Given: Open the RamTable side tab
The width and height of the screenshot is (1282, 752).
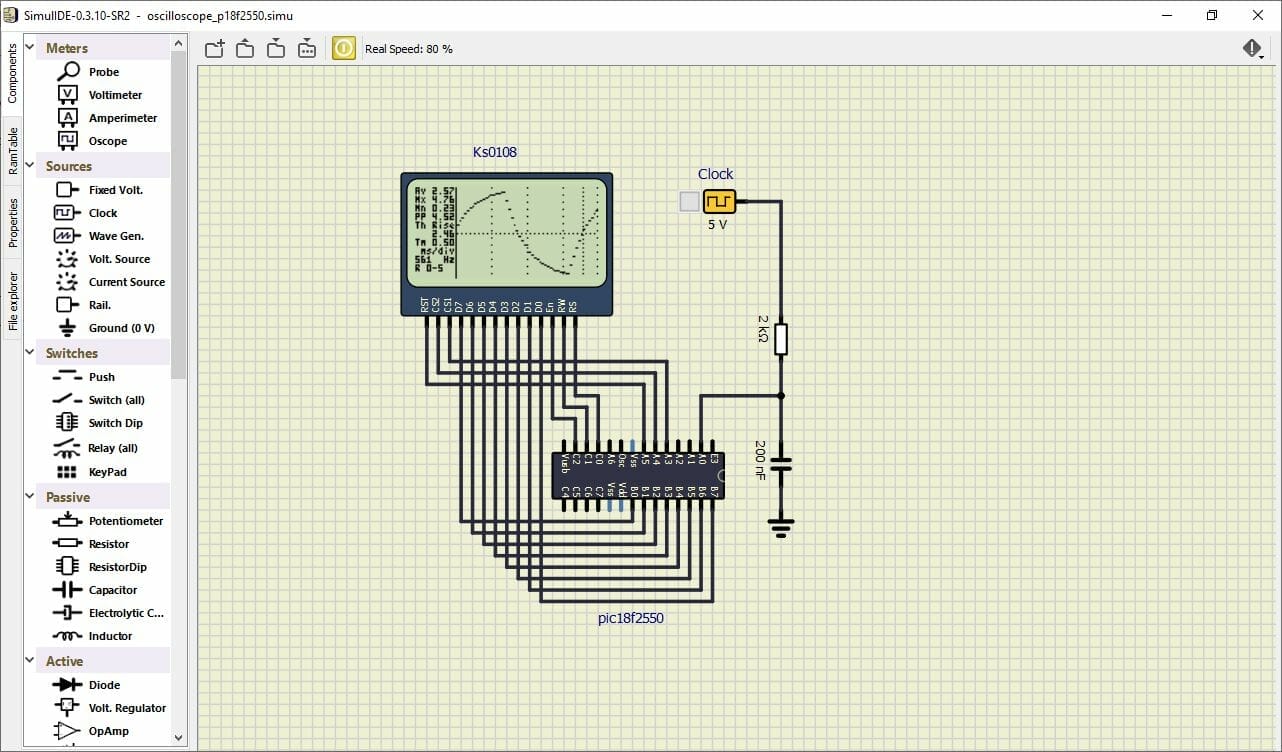Looking at the screenshot, I should 13,151.
